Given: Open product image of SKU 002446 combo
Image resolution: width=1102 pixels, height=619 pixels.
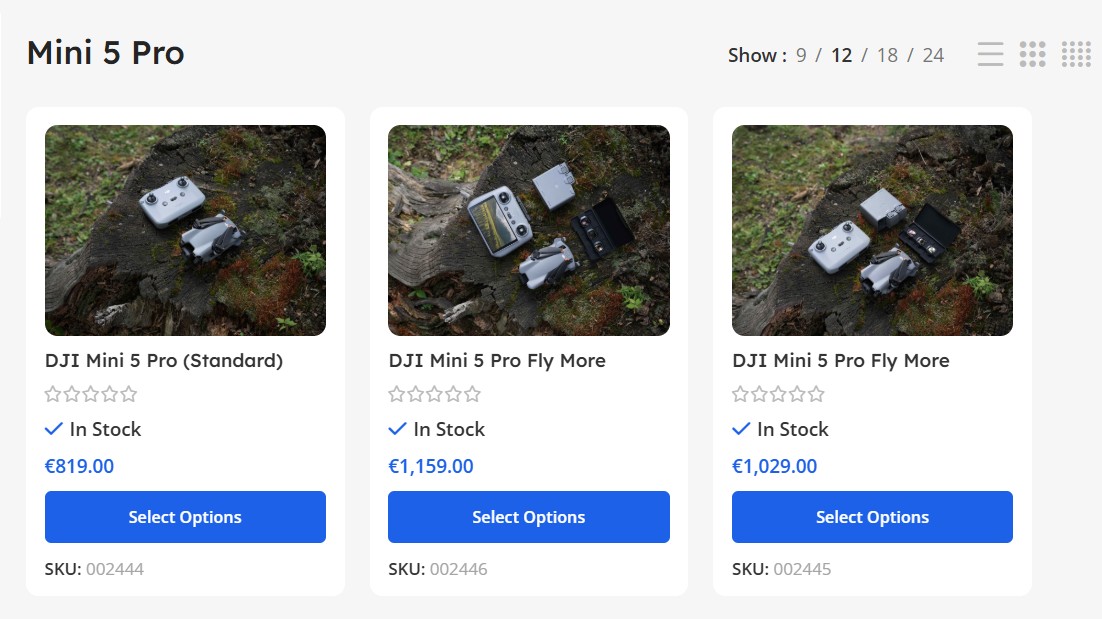Looking at the screenshot, I should click(528, 230).
